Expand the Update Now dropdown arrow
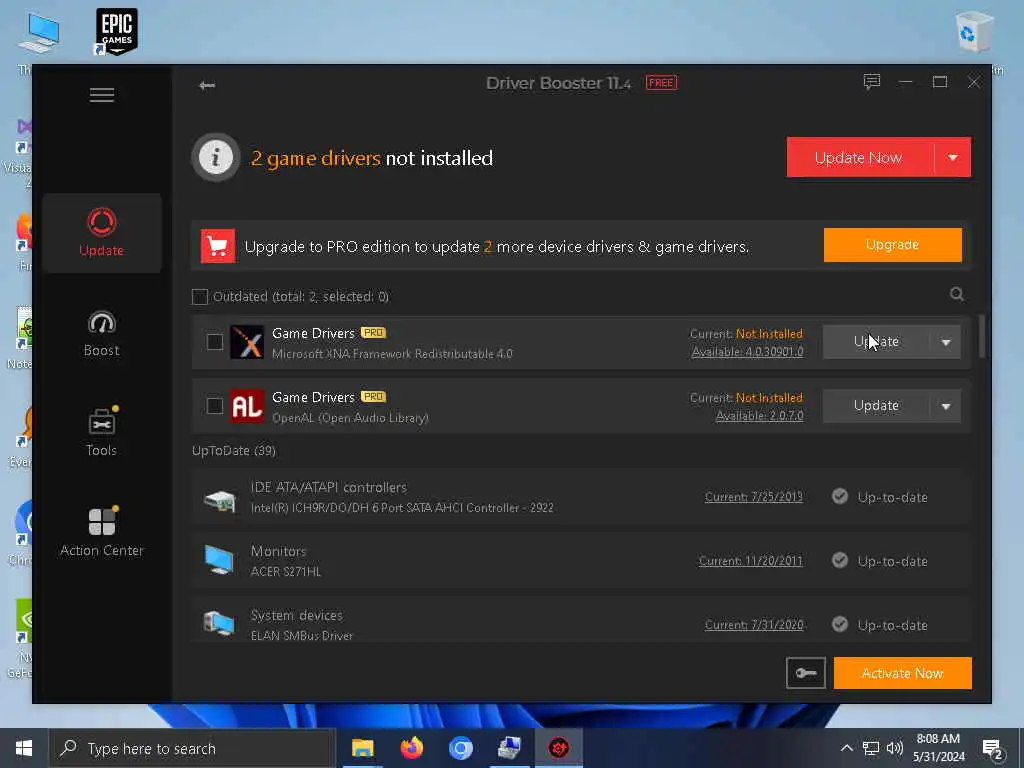1024x768 pixels. click(x=953, y=157)
